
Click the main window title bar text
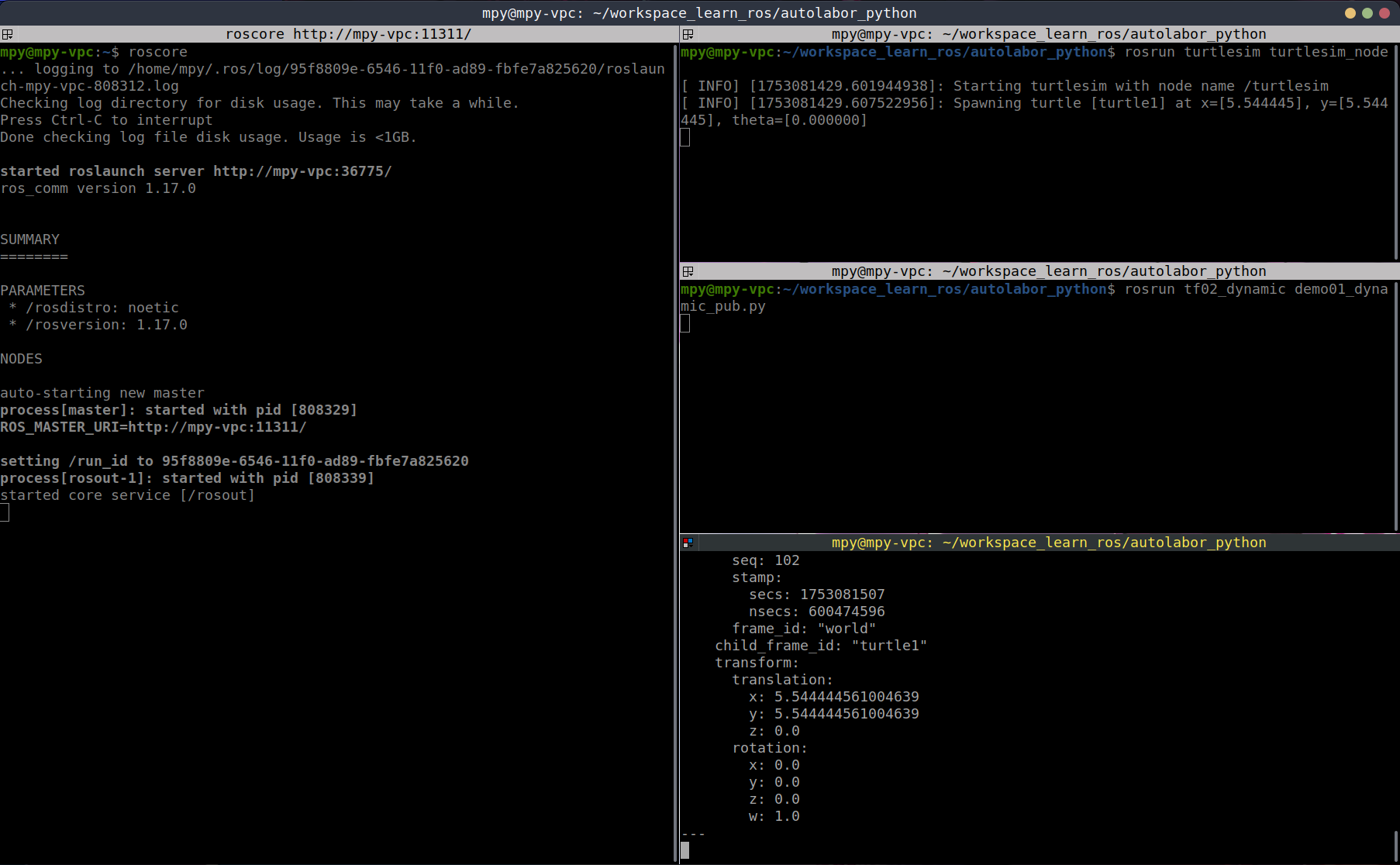pos(699,13)
